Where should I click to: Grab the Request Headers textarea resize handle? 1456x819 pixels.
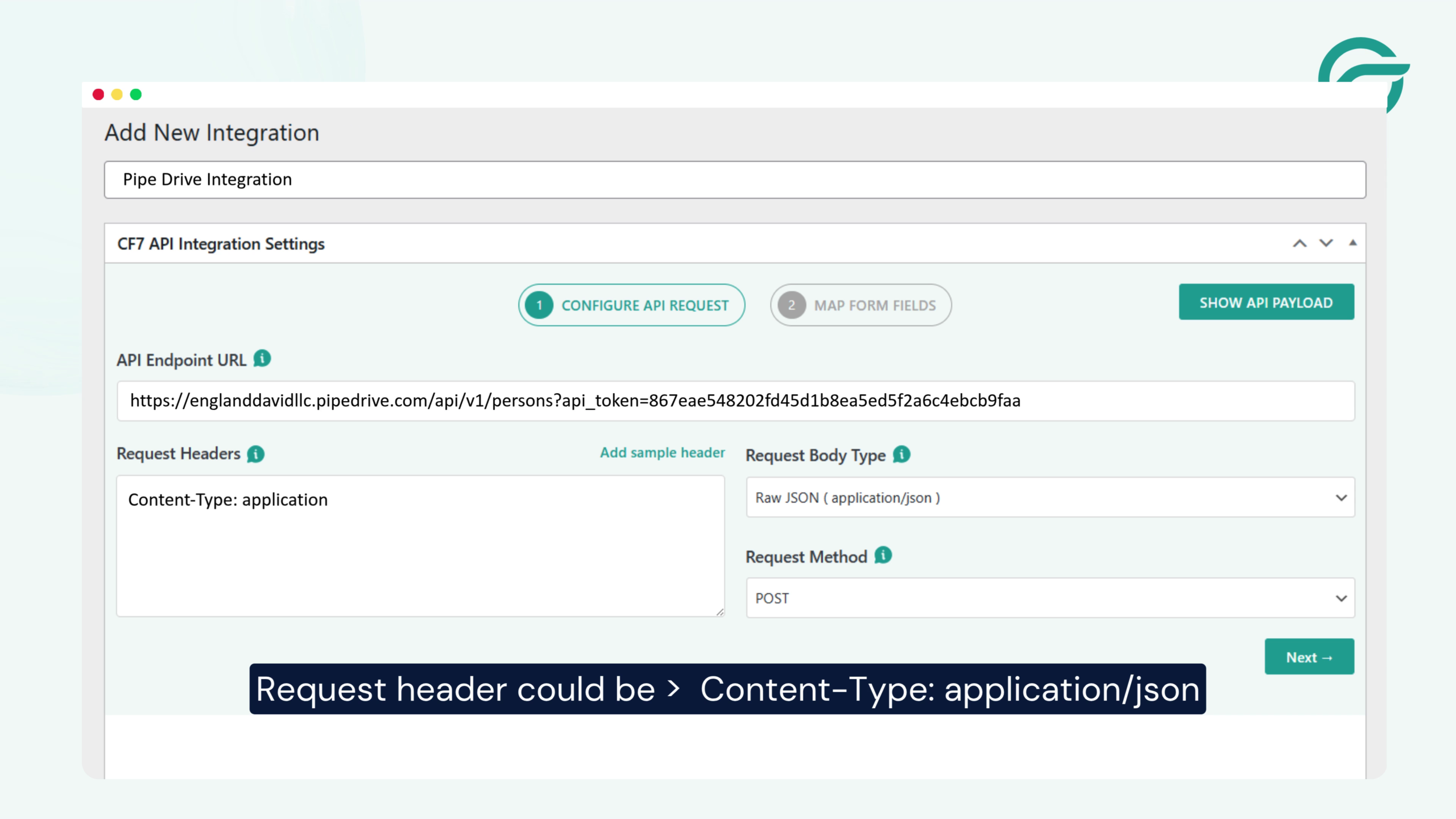point(719,612)
